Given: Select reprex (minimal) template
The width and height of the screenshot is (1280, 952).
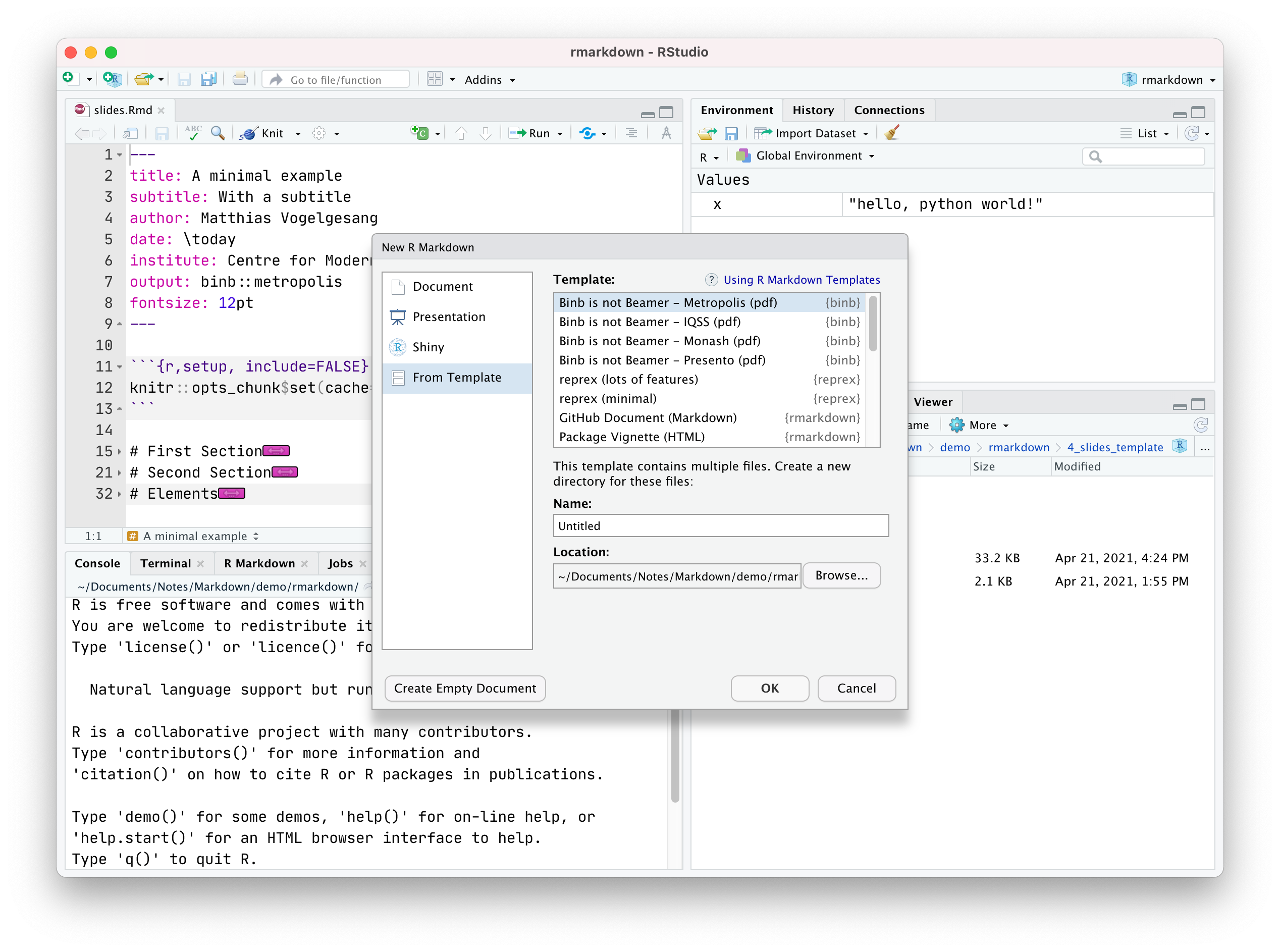Looking at the screenshot, I should pyautogui.click(x=709, y=398).
